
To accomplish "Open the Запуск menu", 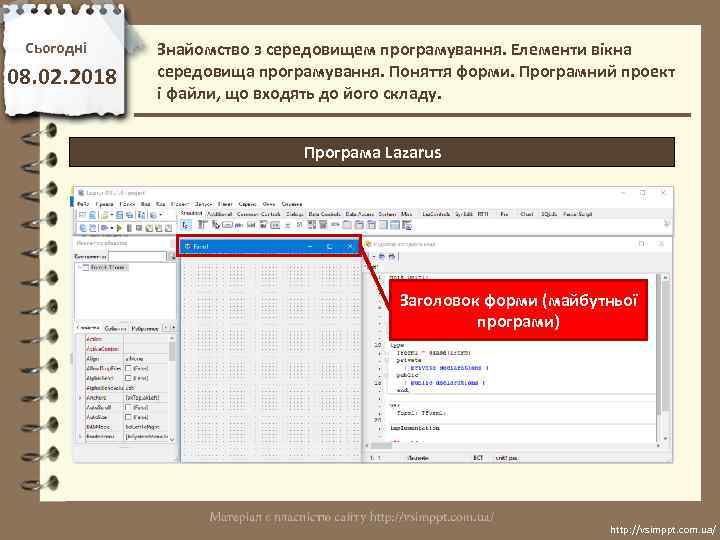I will 203,204.
